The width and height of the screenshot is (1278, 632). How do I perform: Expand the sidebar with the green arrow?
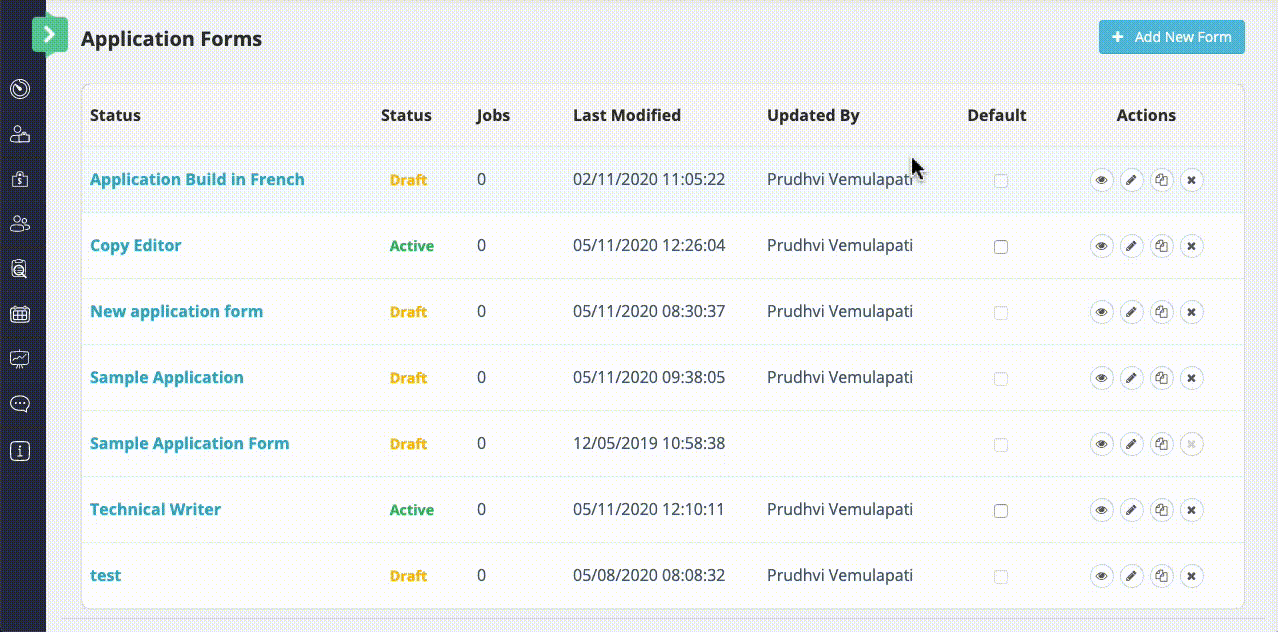[49, 35]
